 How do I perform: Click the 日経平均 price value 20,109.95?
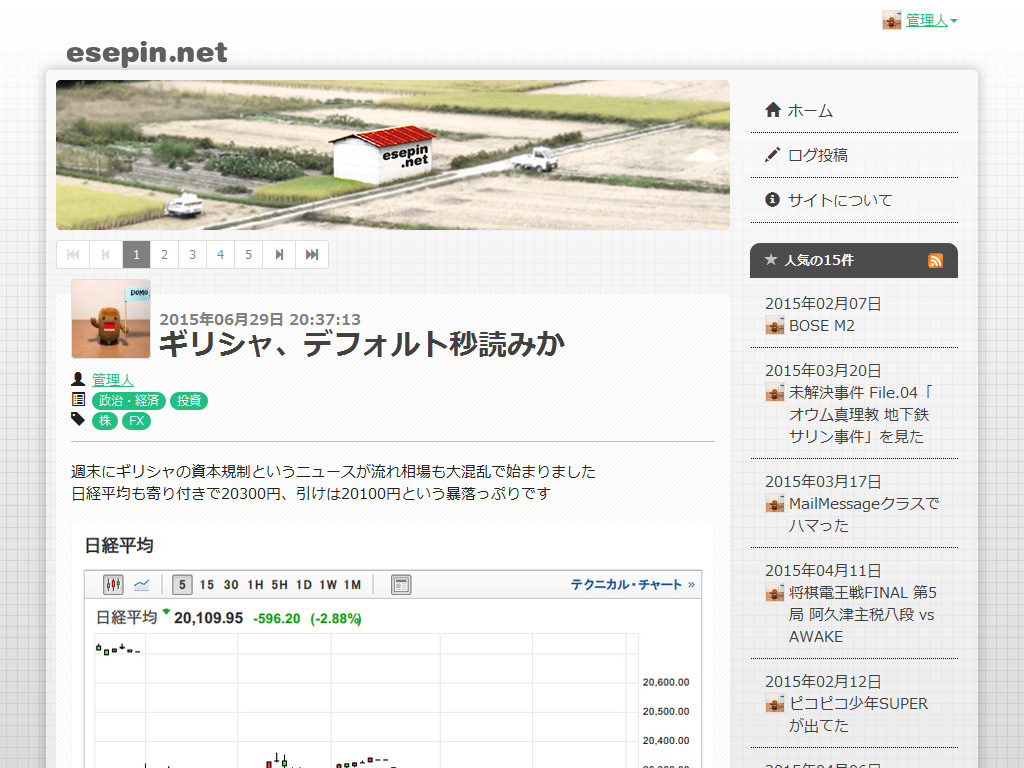(208, 618)
